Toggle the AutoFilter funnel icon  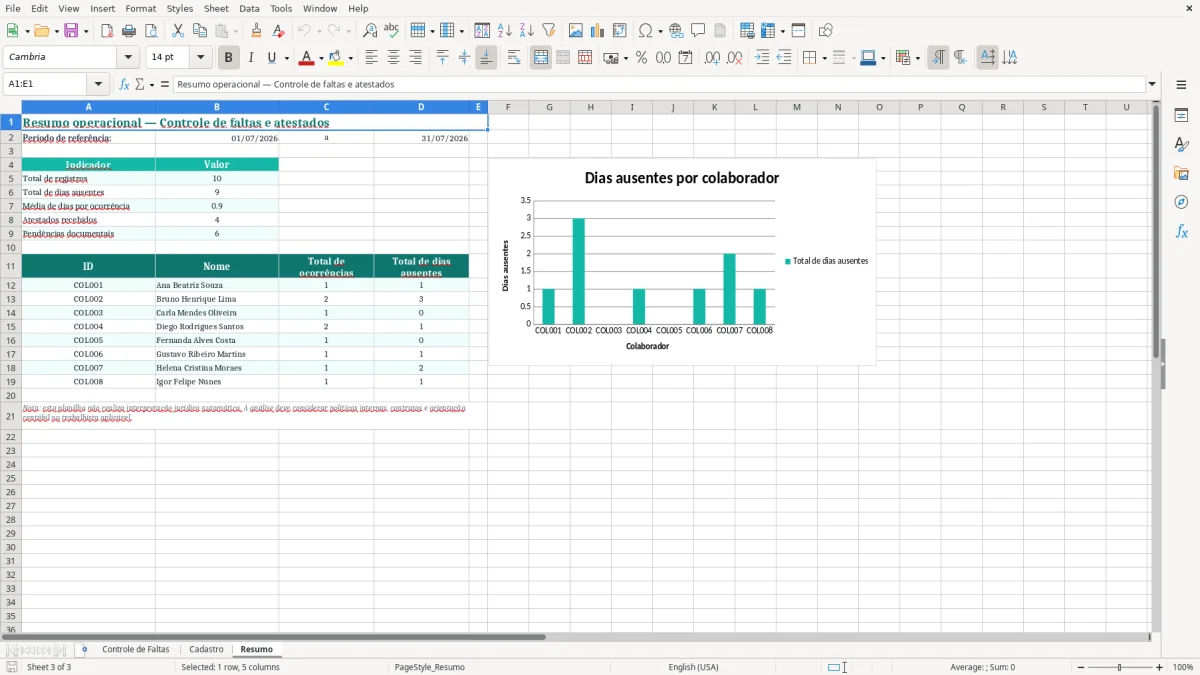549,31
